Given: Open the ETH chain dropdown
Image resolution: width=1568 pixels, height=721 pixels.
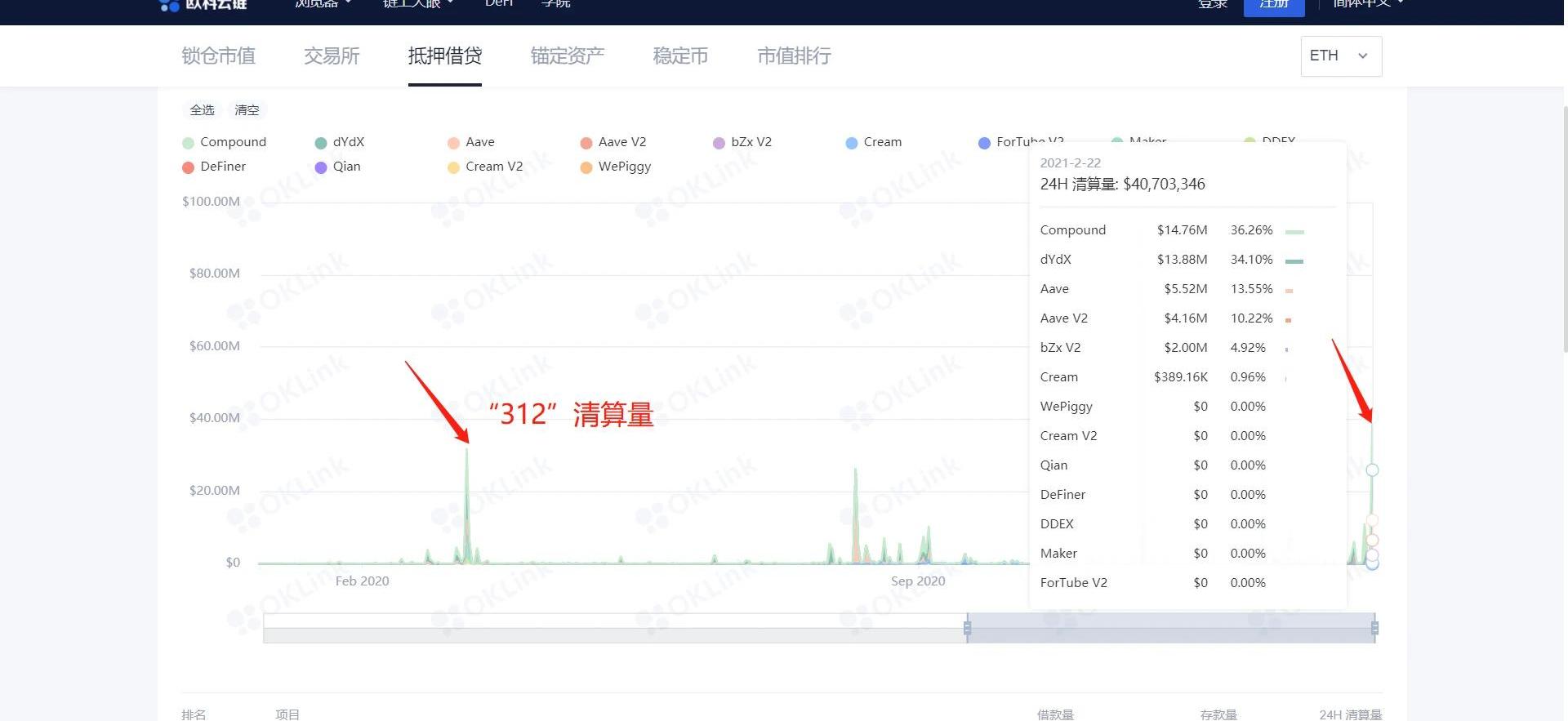Looking at the screenshot, I should [1340, 56].
